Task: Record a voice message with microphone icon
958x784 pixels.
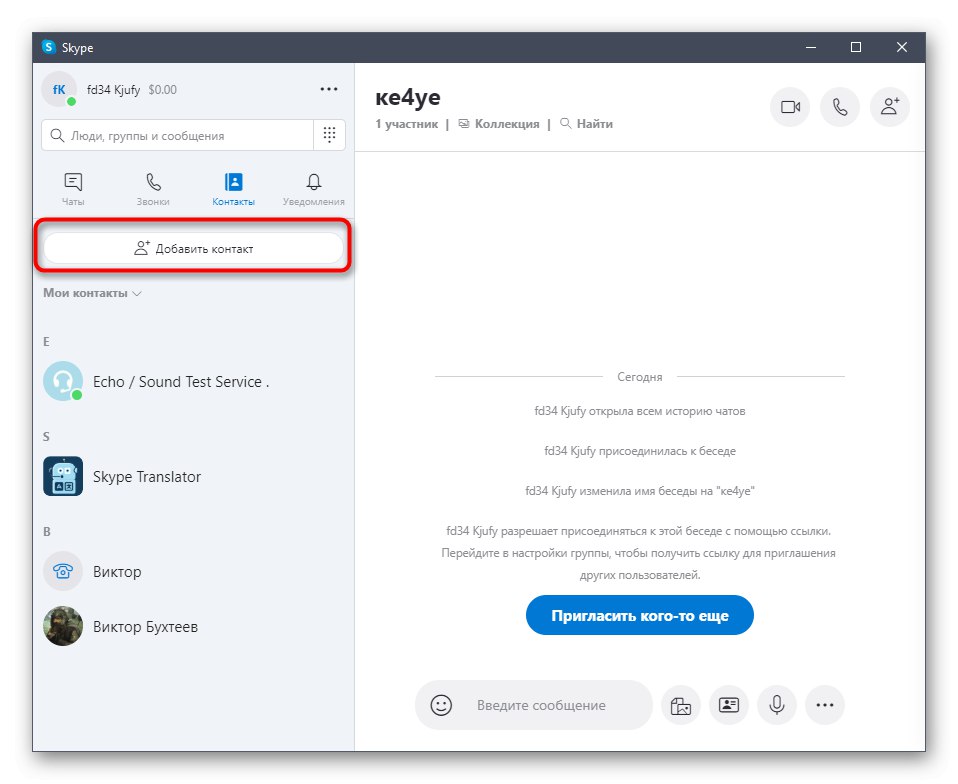Action: (x=777, y=705)
